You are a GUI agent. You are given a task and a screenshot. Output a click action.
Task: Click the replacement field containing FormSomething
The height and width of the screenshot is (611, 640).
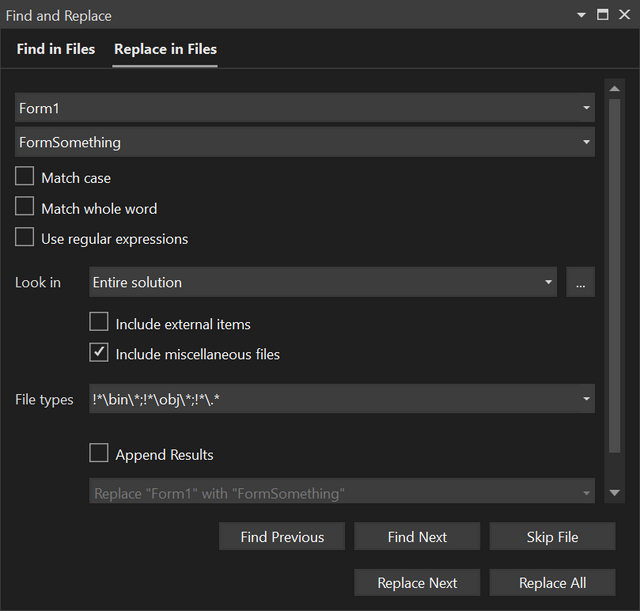[304, 142]
